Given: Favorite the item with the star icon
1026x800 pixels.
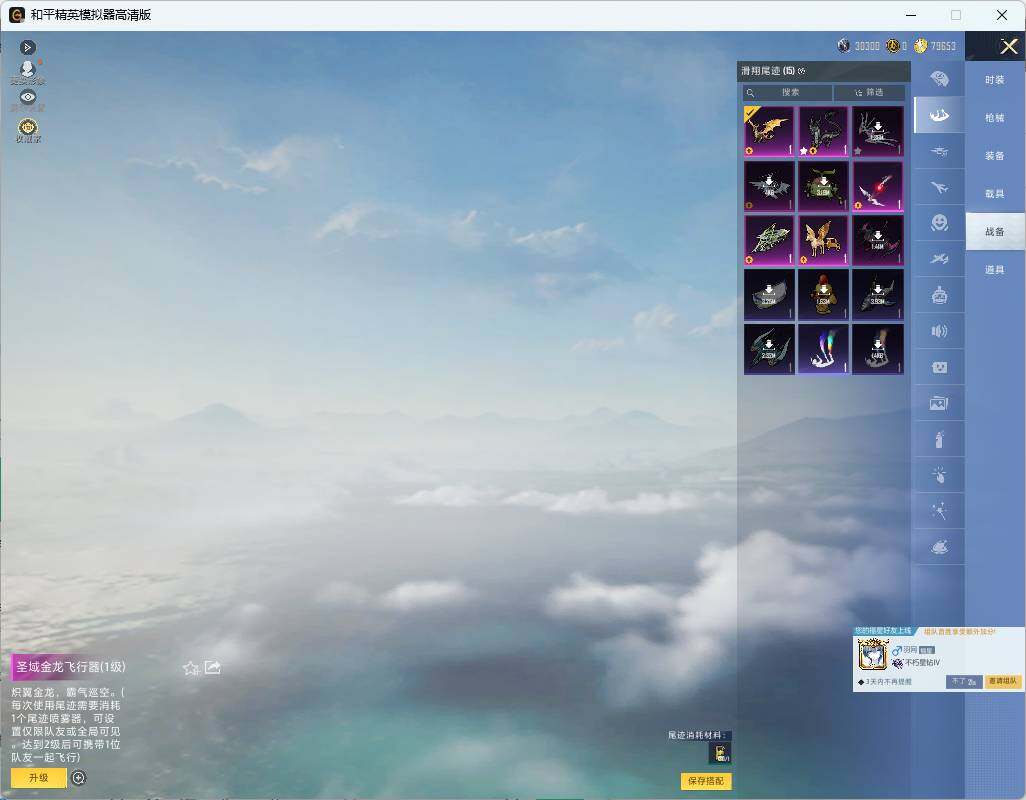Looking at the screenshot, I should [190, 668].
